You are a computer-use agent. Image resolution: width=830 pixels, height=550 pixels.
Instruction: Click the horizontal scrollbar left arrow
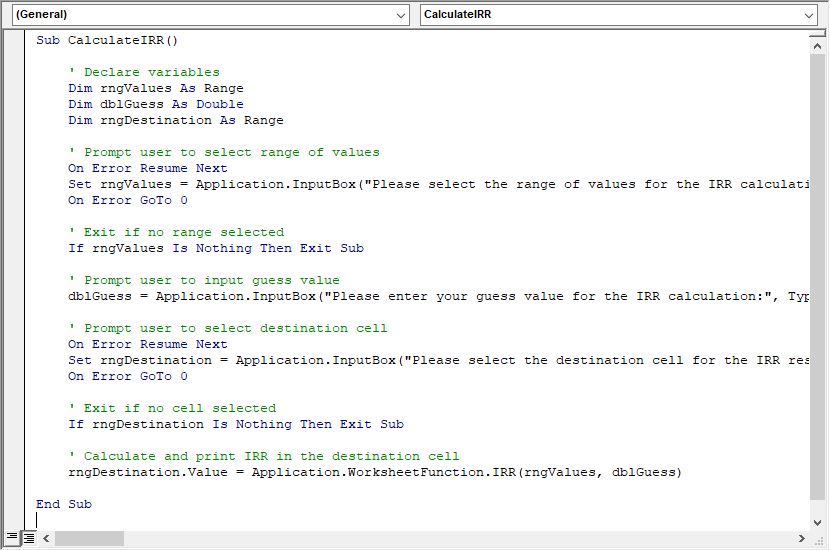point(47,538)
